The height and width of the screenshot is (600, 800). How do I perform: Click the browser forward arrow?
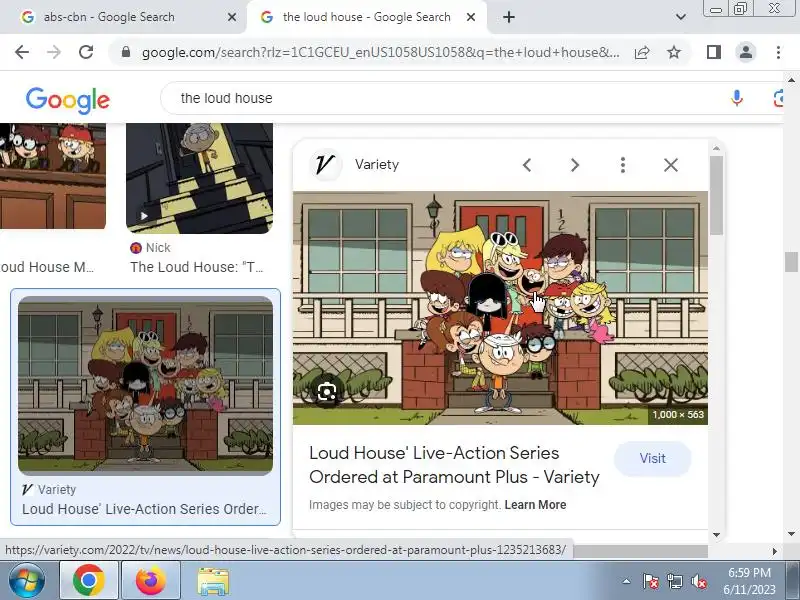[x=54, y=52]
